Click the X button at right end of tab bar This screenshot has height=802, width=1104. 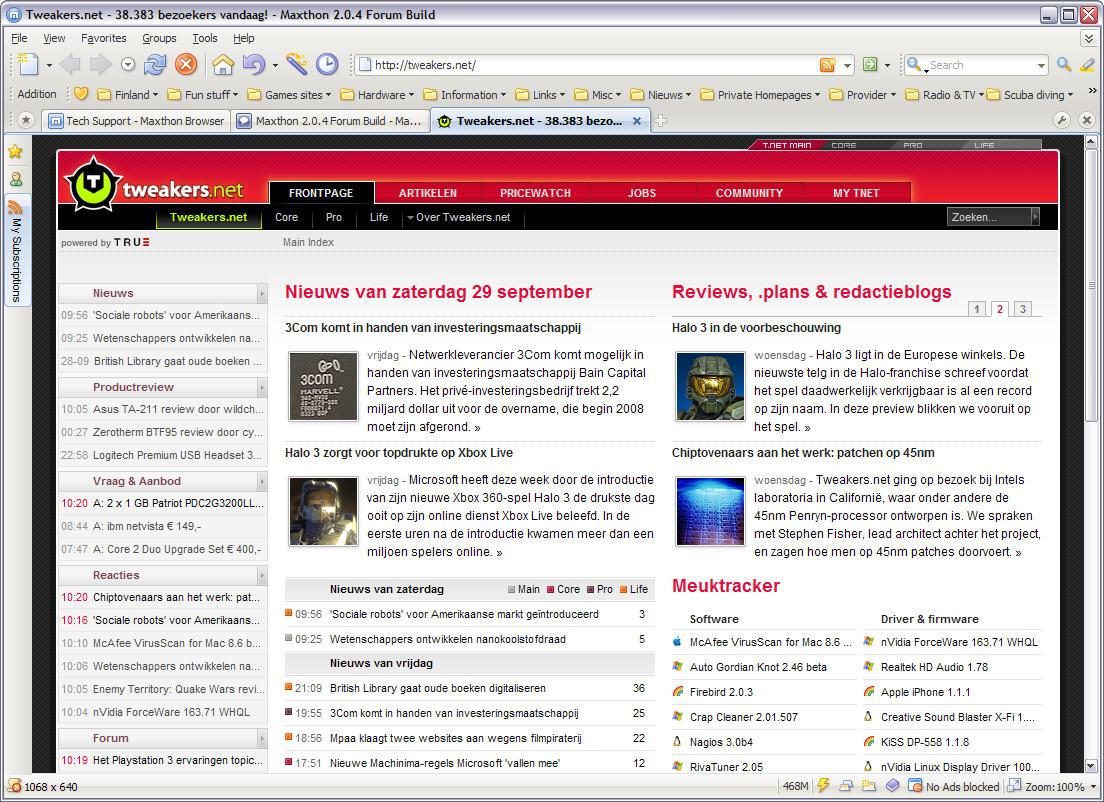point(1086,120)
